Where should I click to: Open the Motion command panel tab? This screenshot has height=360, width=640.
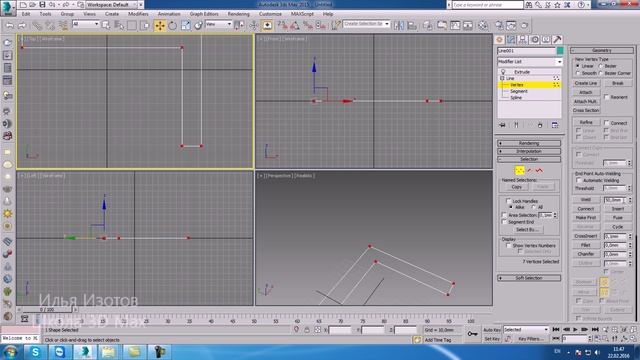pyautogui.click(x=534, y=40)
